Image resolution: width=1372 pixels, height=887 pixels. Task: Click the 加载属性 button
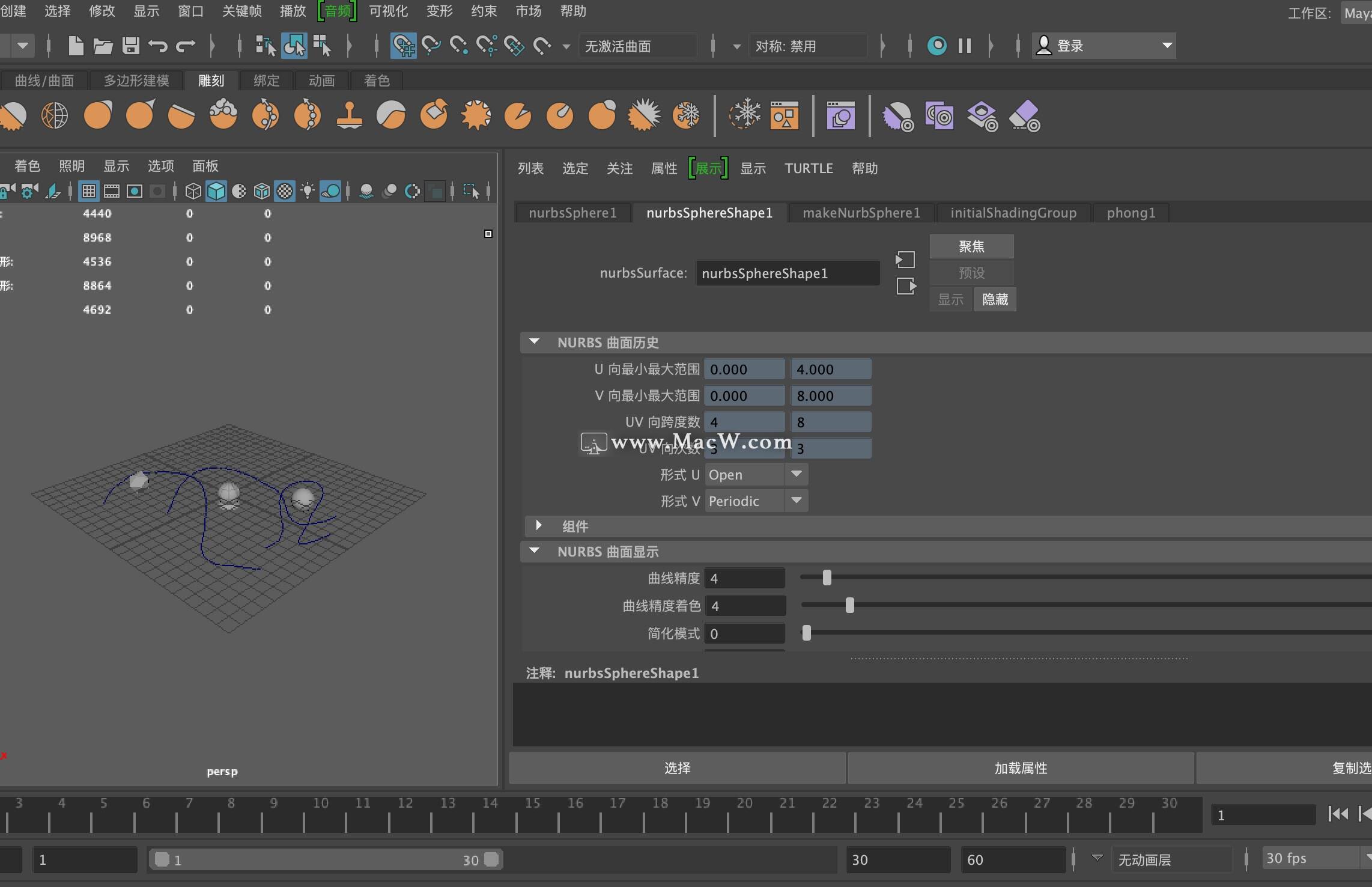[1020, 768]
